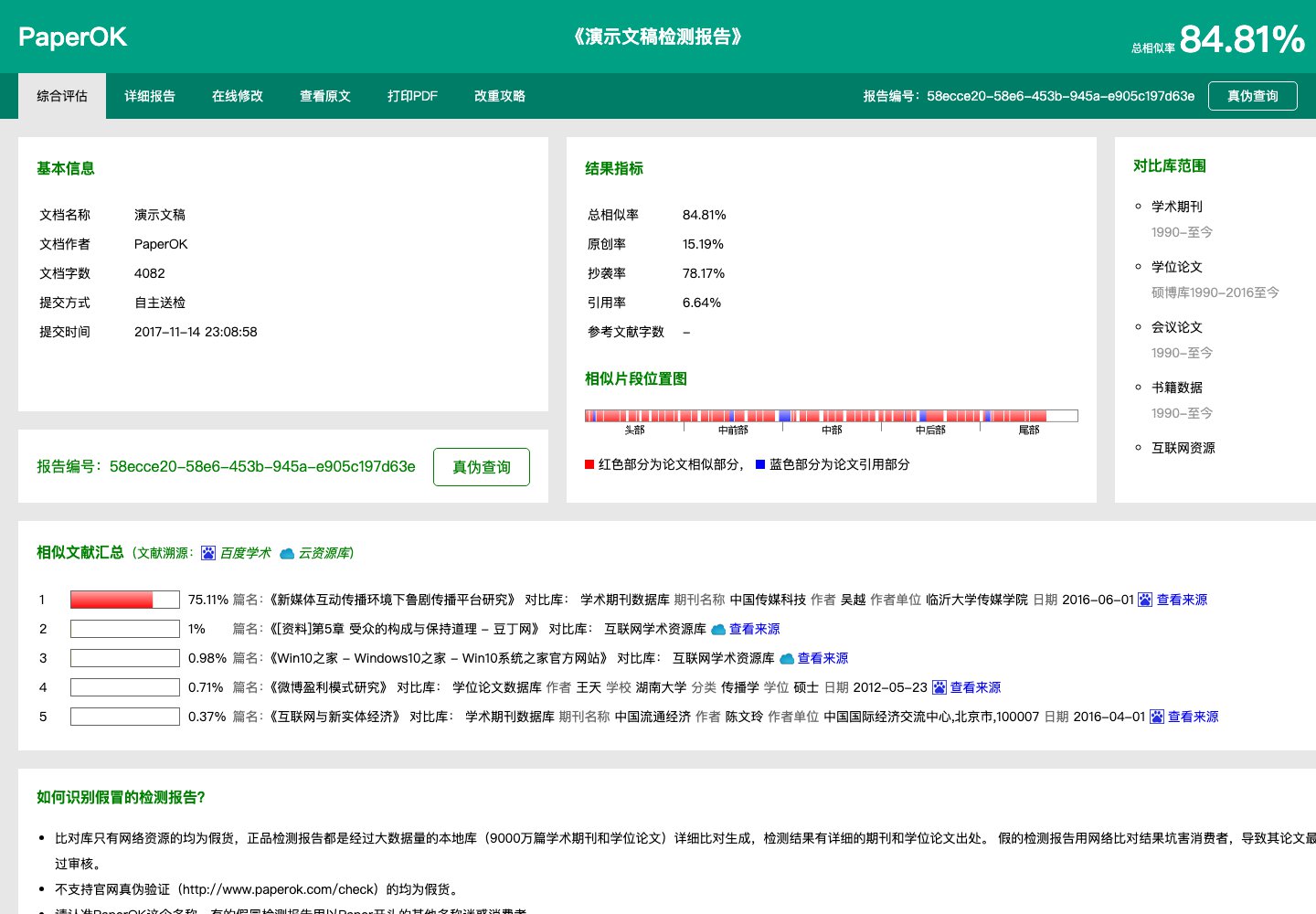
Task: Open 查看来源 link for Win10之家 entry
Action: click(823, 658)
